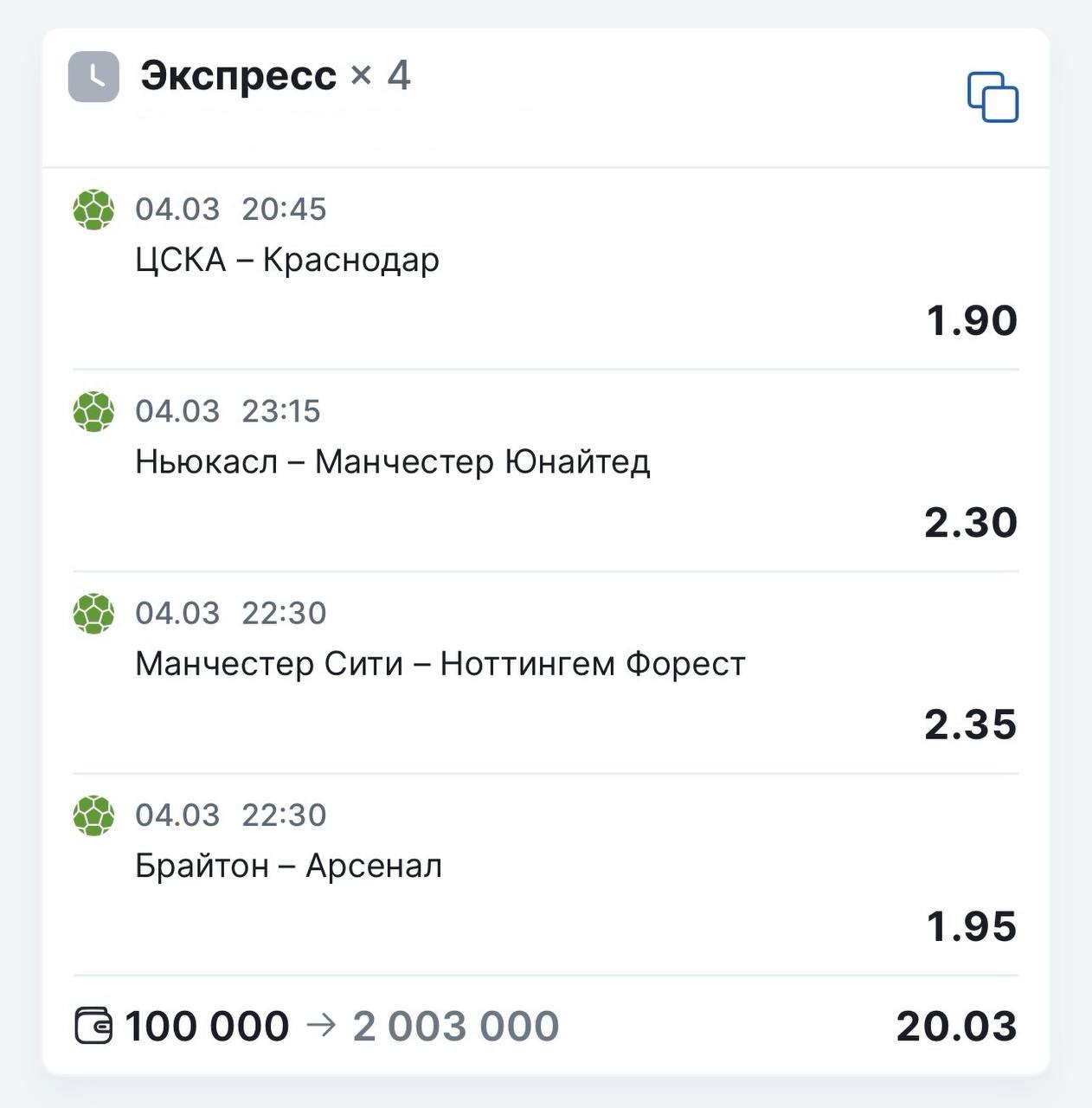Click the Экспресс × 4 heading
The height and width of the screenshot is (1108, 1092).
pyautogui.click(x=275, y=76)
